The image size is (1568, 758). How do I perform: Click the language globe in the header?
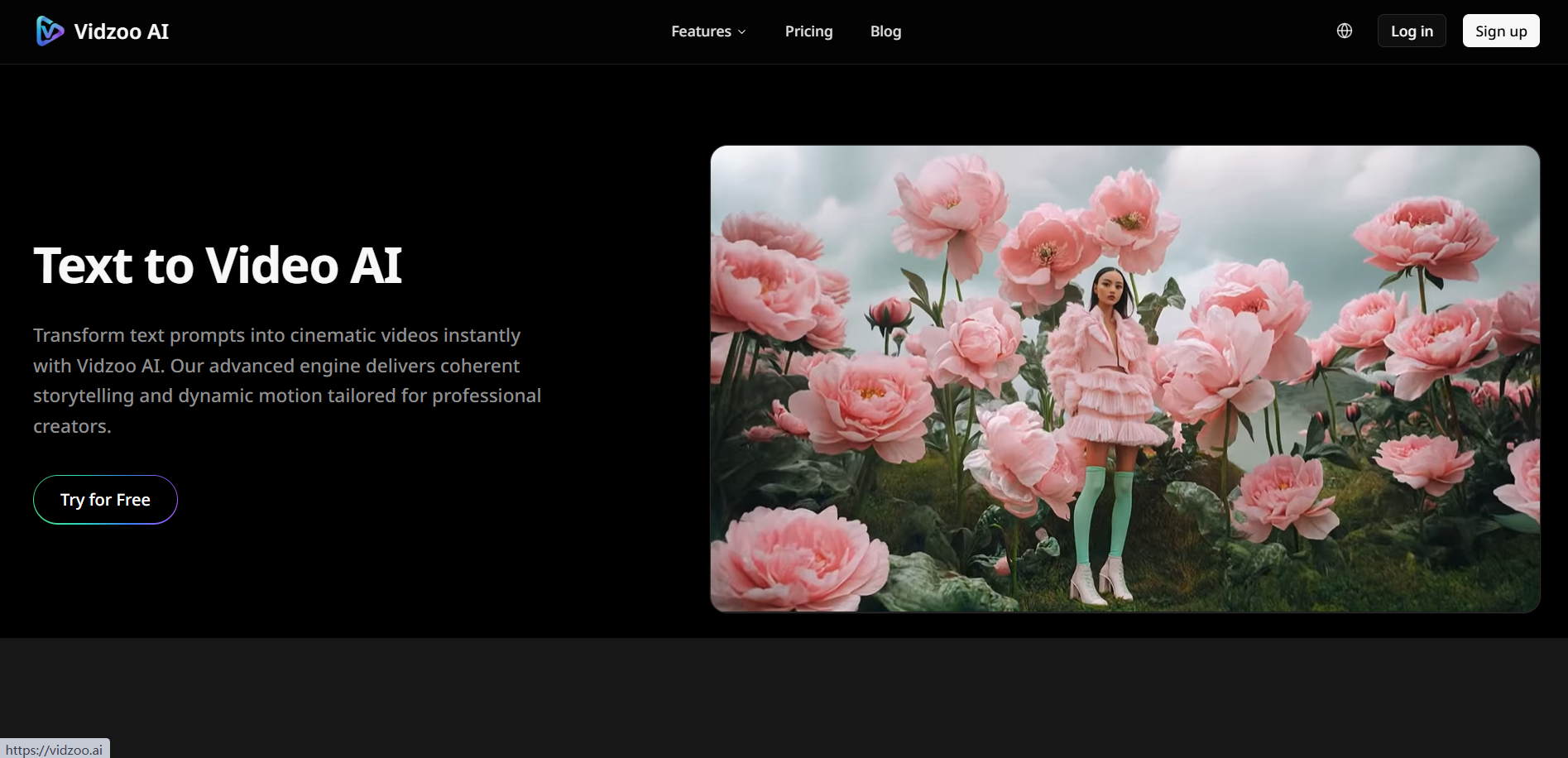coord(1344,30)
